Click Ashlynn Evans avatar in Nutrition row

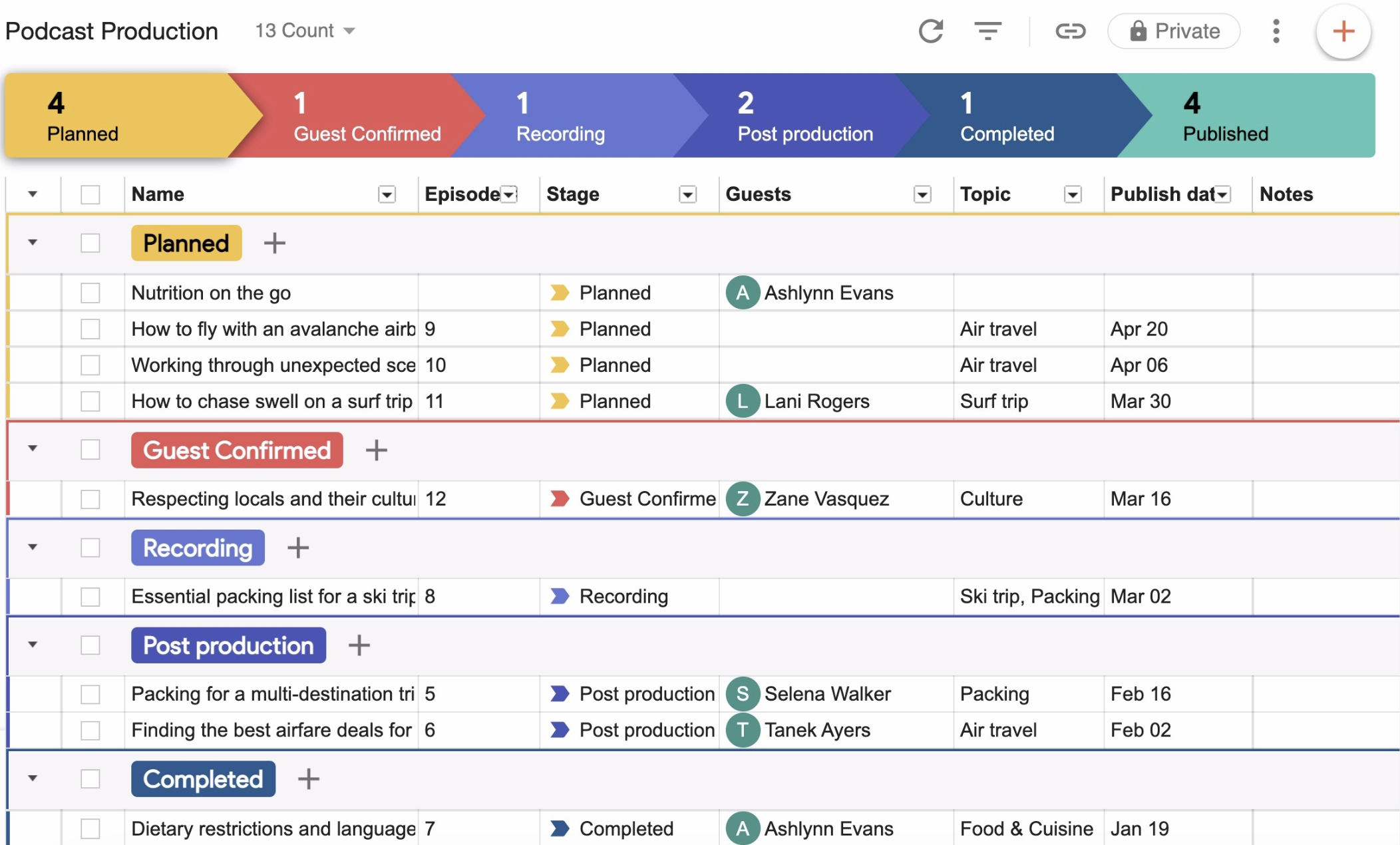point(743,293)
